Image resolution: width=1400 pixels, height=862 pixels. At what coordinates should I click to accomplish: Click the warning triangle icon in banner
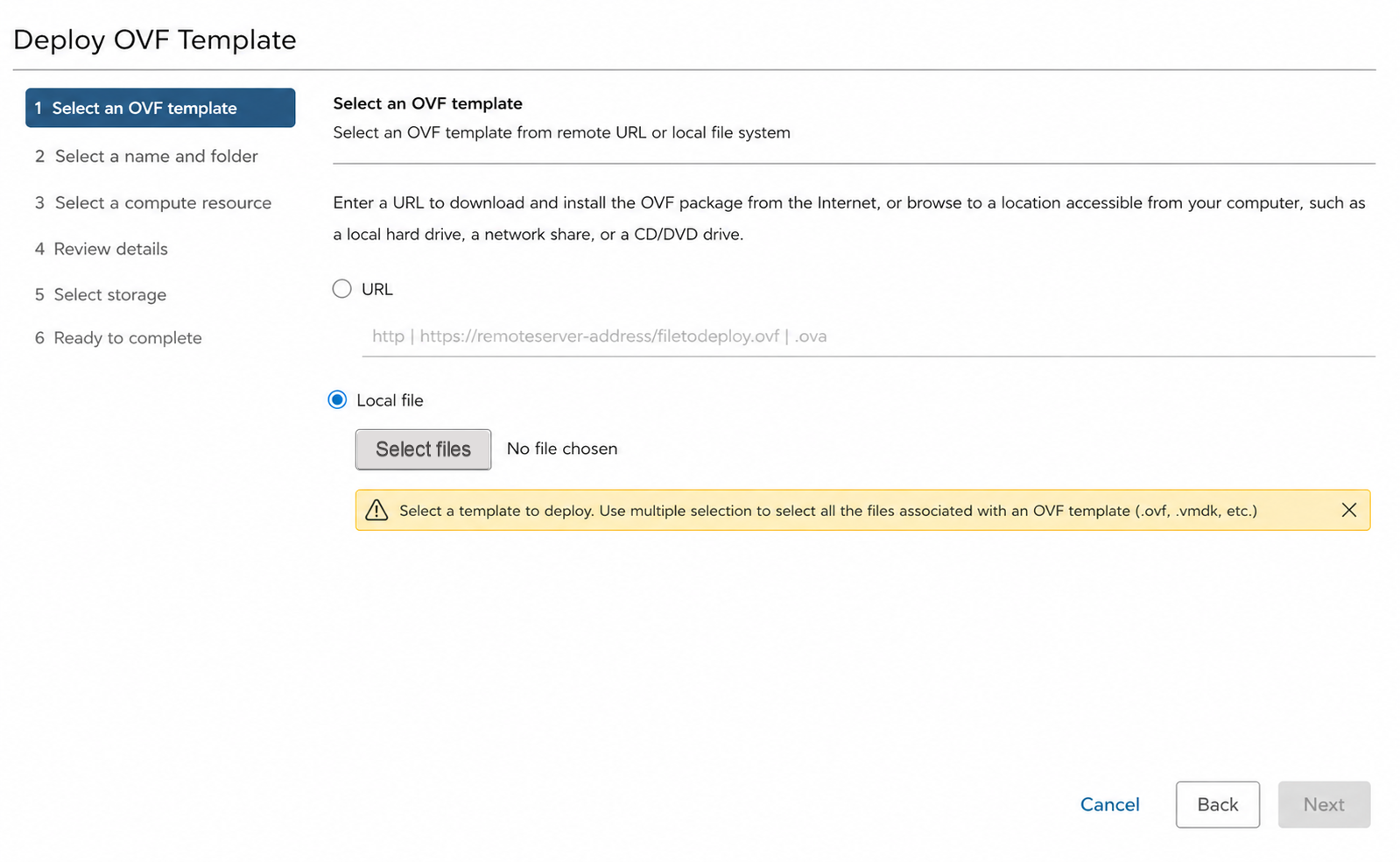tap(376, 510)
